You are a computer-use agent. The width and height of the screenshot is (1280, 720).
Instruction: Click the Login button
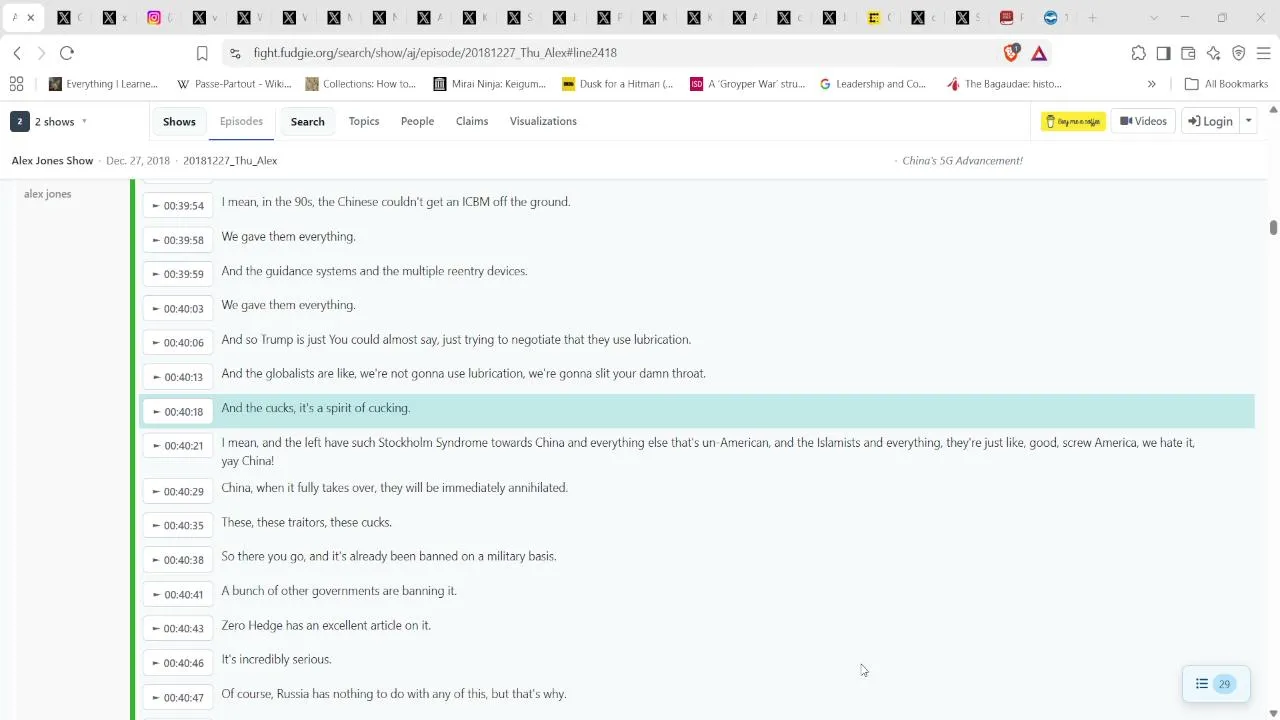[x=1210, y=121]
